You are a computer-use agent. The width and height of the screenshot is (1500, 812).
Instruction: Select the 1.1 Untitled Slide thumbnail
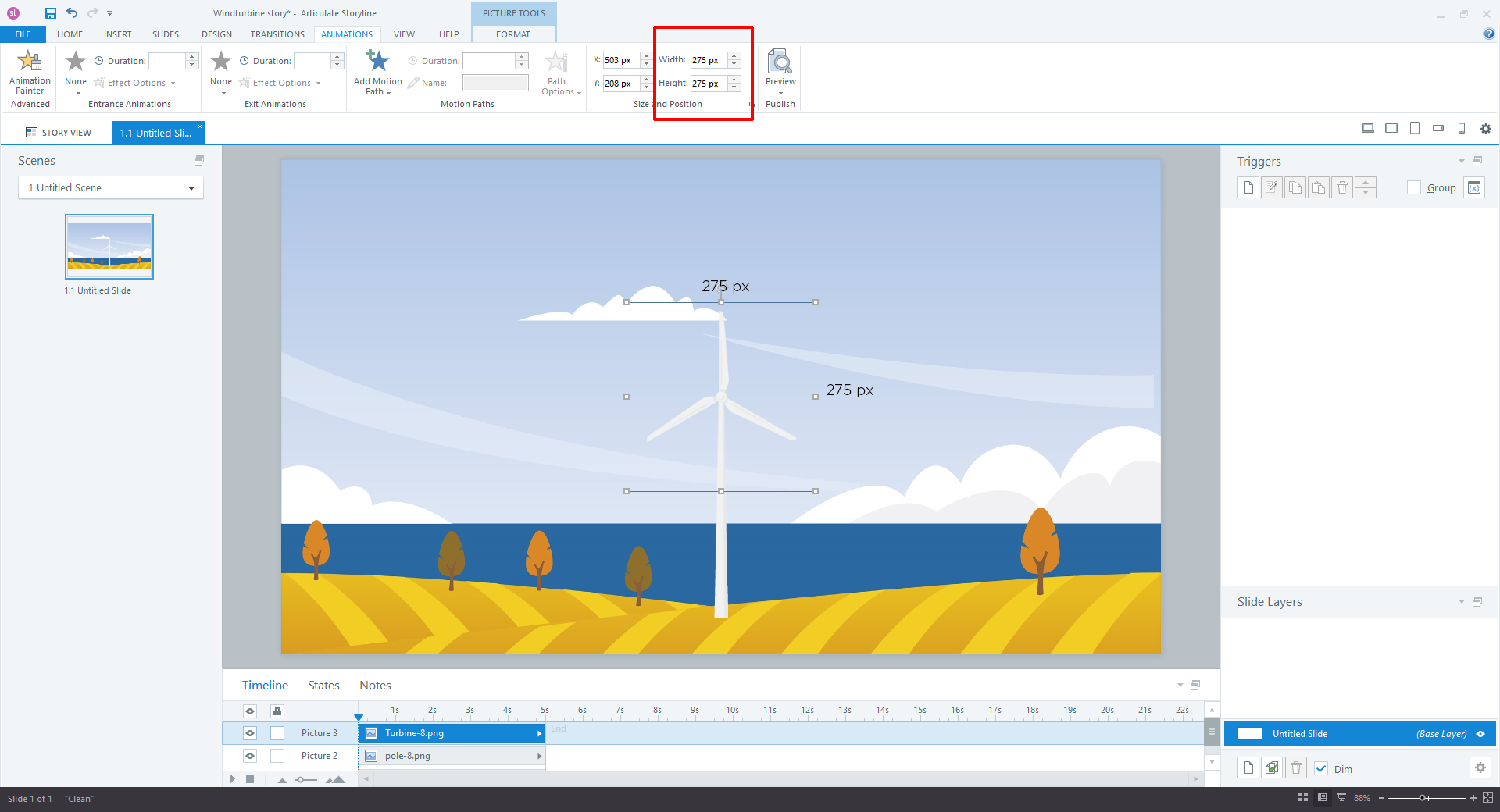point(109,247)
